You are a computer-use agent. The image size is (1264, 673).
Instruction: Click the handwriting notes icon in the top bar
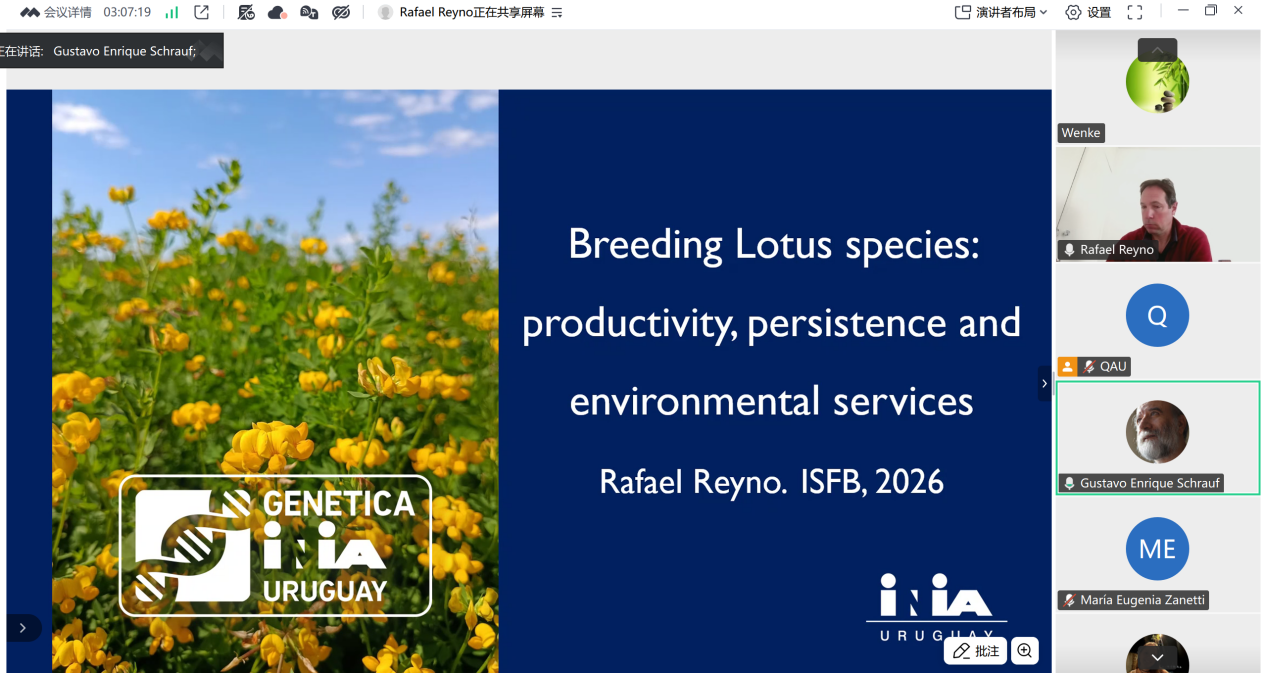click(246, 12)
